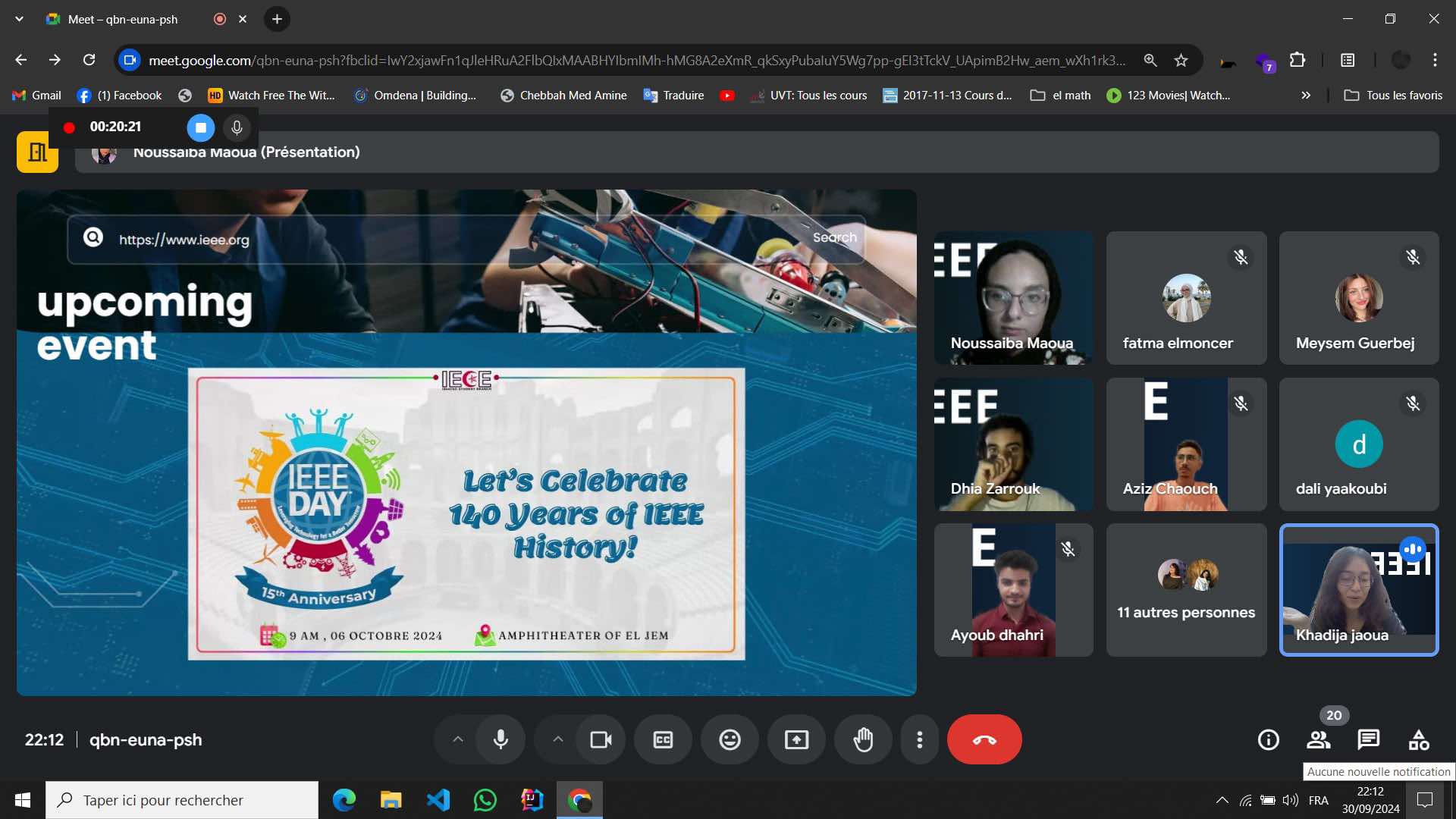The width and height of the screenshot is (1456, 819).
Task: Click the yellow company building icon
Action: [x=37, y=152]
